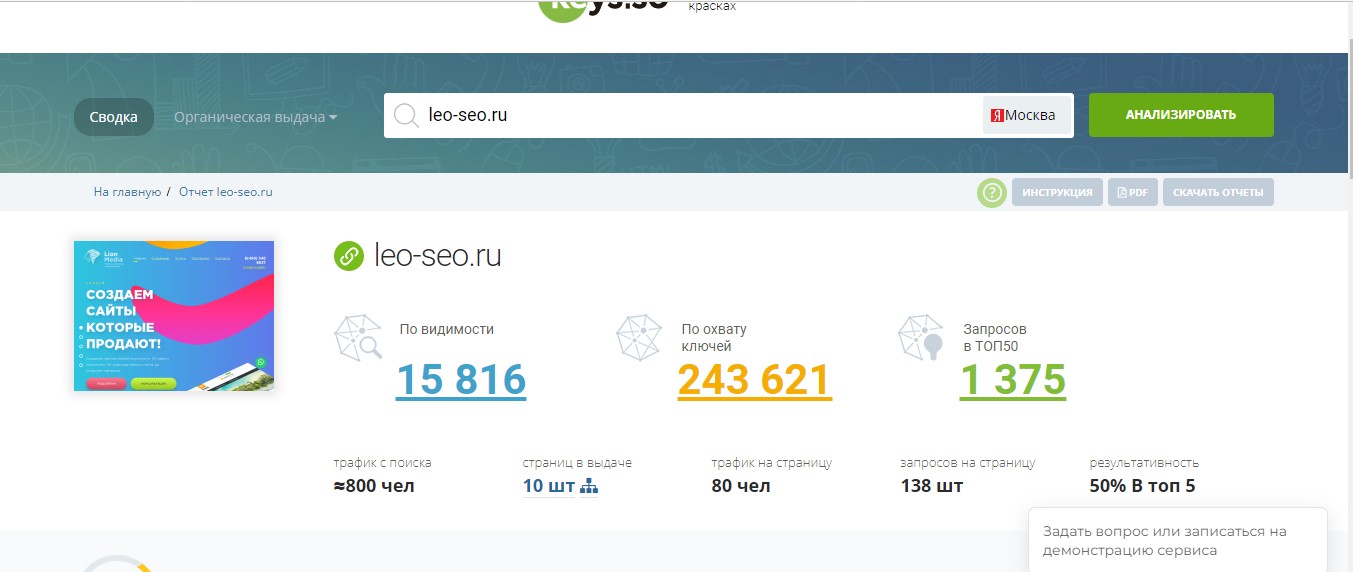Open the Отчет leo-seo.ru breadcrumb link
1353x572 pixels.
point(226,192)
